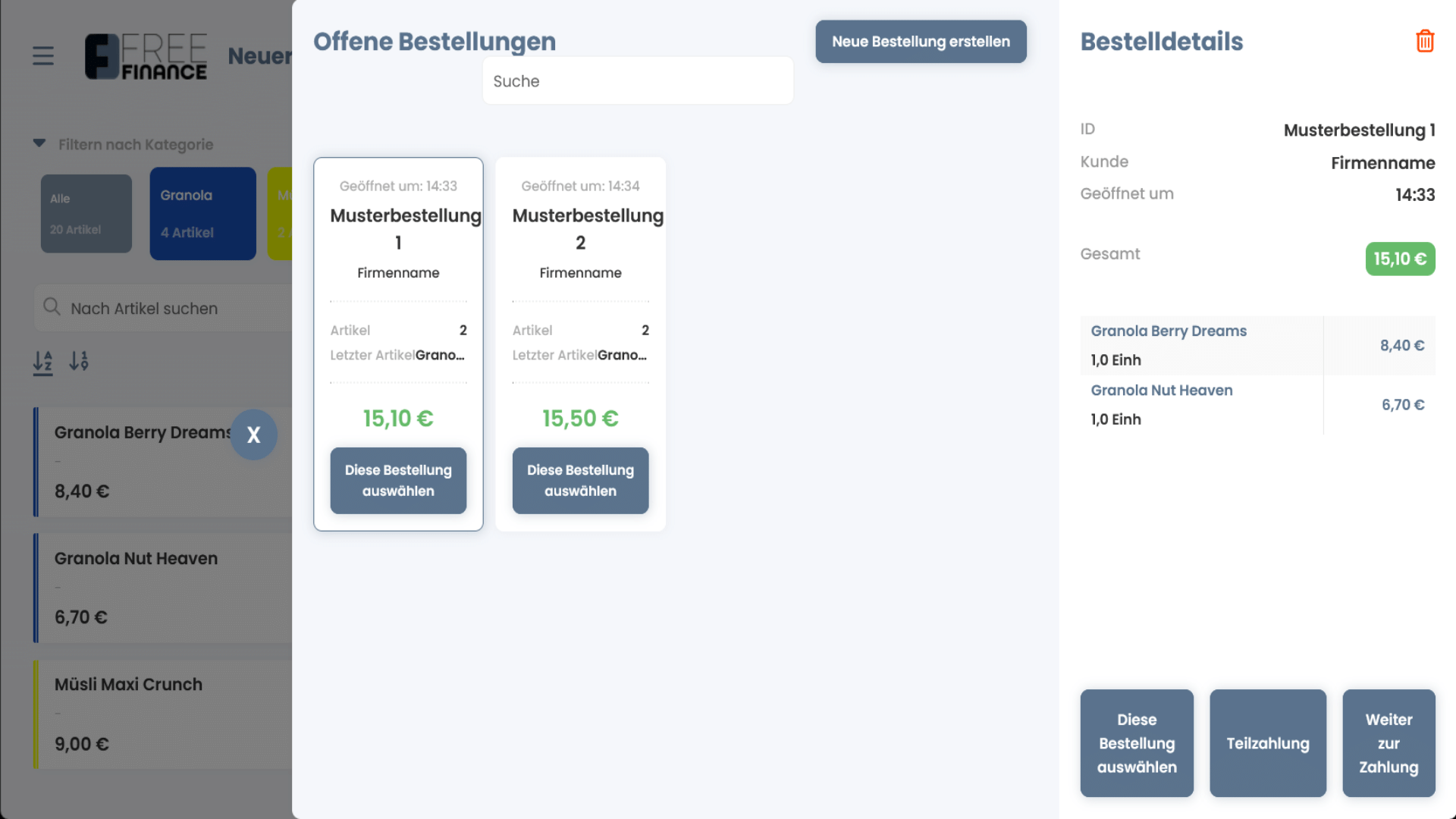Screen dimensions: 1456x819
Task: Click the round X close button
Action: pyautogui.click(x=253, y=435)
